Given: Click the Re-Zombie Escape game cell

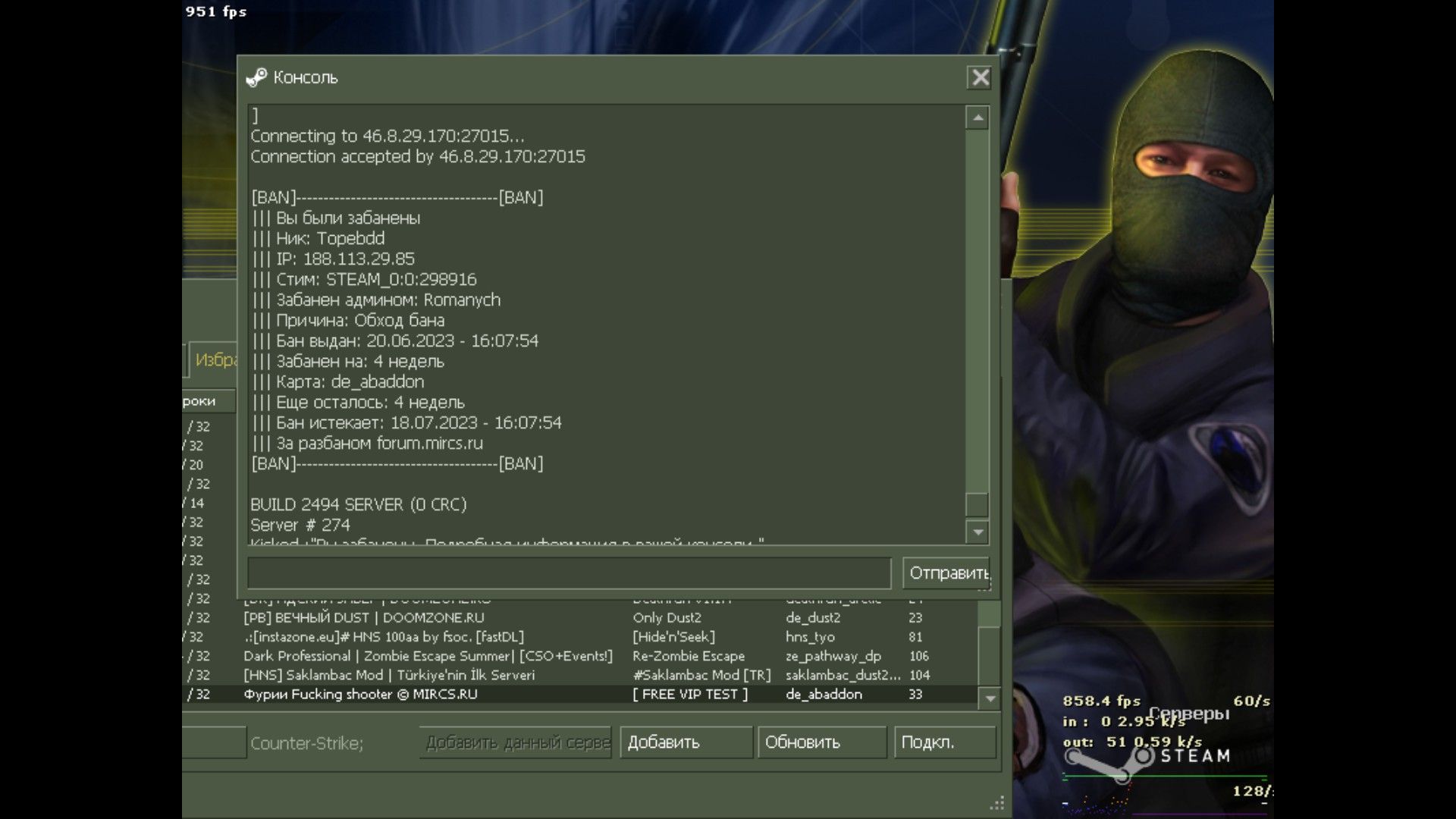Looking at the screenshot, I should coord(689,656).
